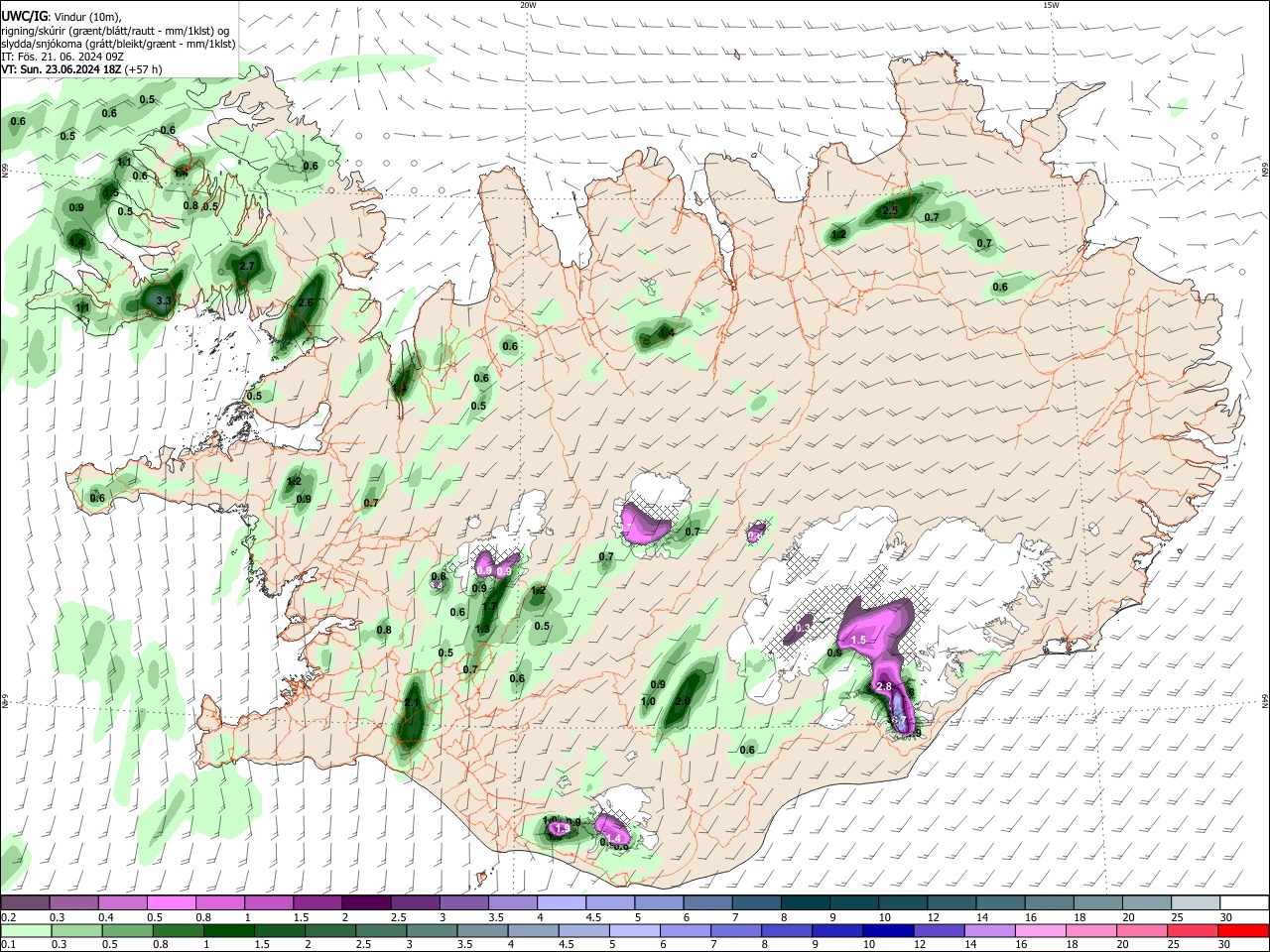Click the bright red rain swatch above 30

coord(1244,930)
